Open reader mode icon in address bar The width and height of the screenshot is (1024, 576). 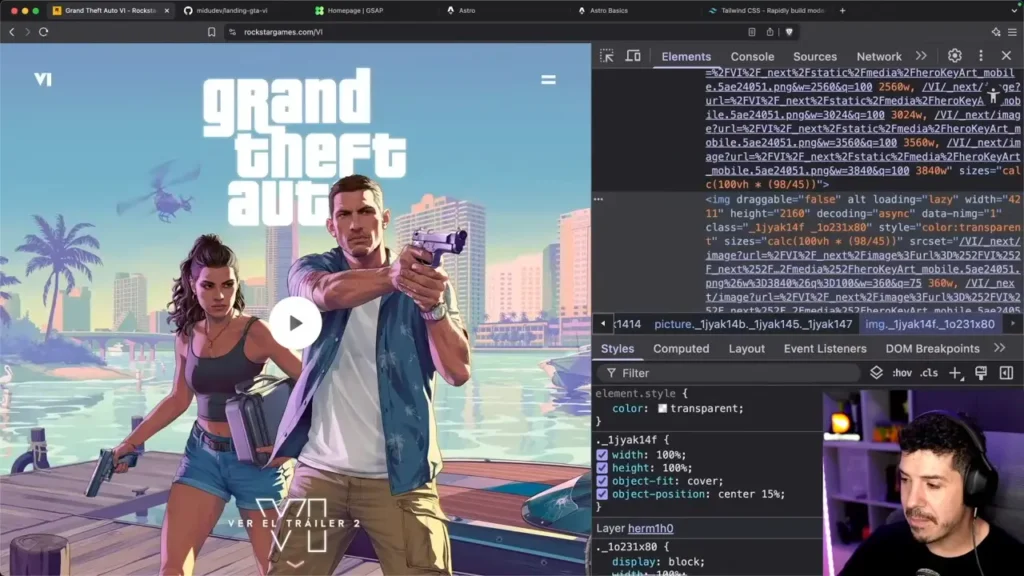pyautogui.click(x=752, y=31)
